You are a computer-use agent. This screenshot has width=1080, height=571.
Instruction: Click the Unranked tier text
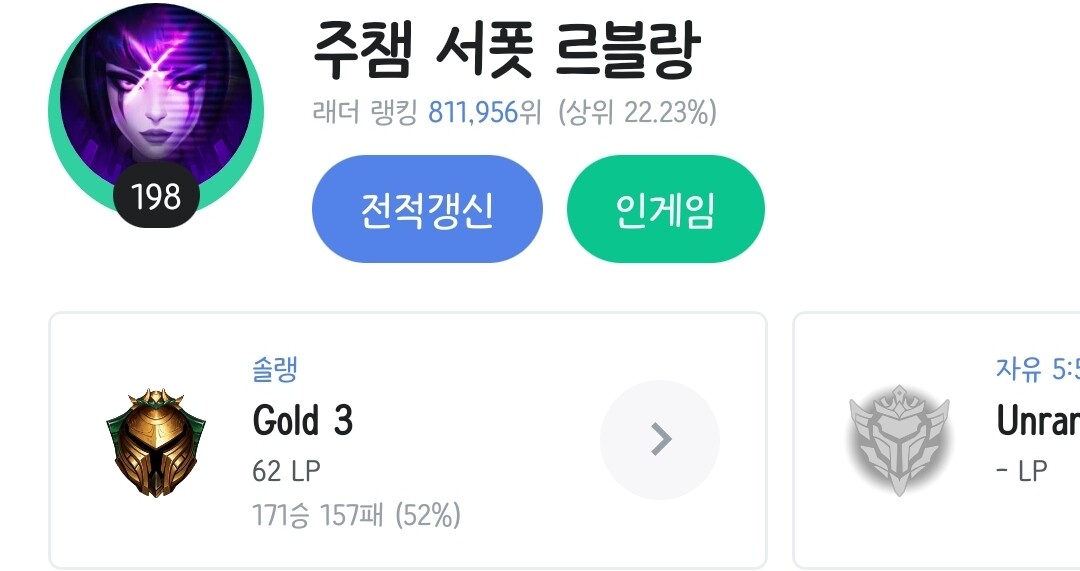click(x=1037, y=420)
